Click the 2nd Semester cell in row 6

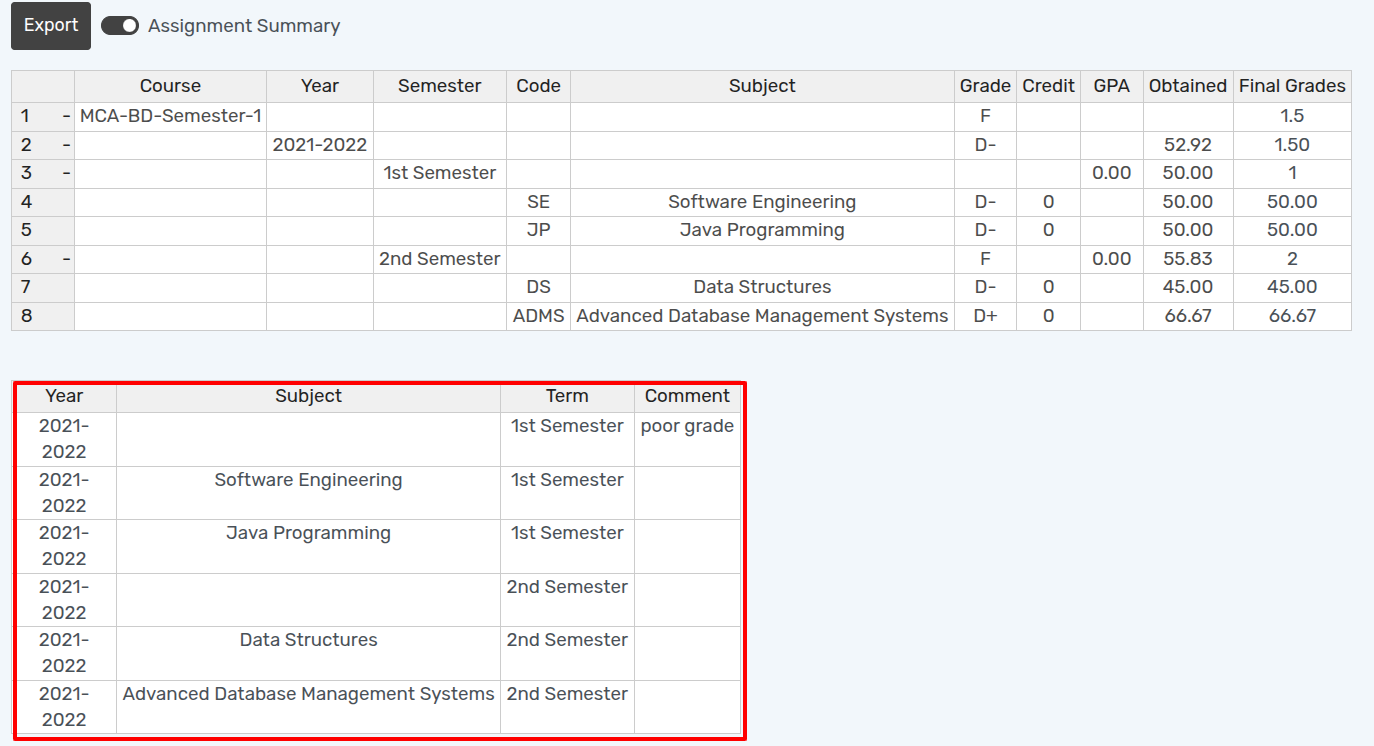click(x=440, y=259)
